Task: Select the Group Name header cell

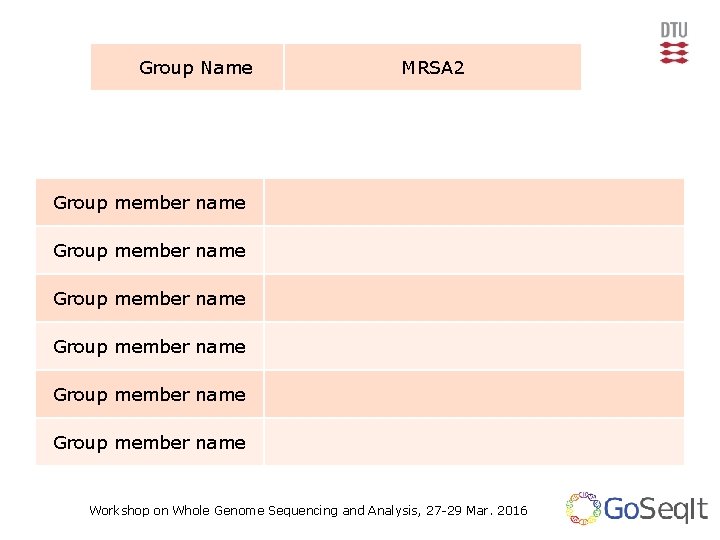Action: (x=187, y=67)
